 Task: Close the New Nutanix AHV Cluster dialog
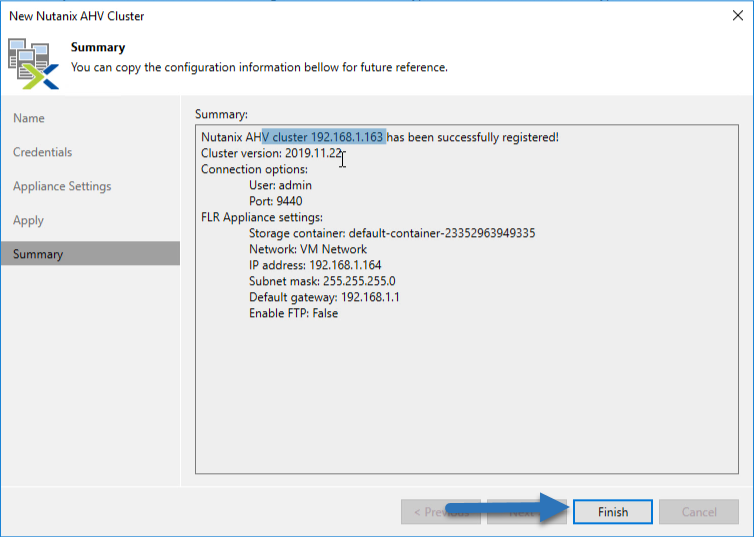[x=738, y=15]
